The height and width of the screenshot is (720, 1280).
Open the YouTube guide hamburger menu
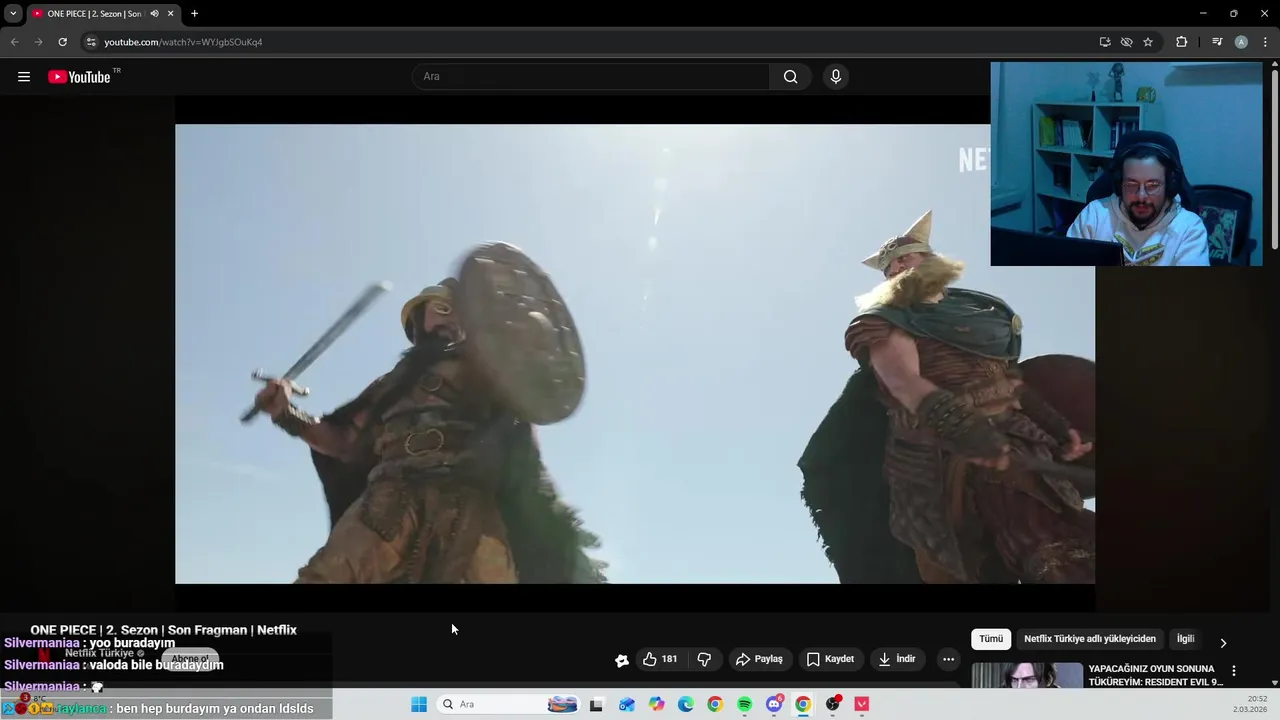pos(24,77)
